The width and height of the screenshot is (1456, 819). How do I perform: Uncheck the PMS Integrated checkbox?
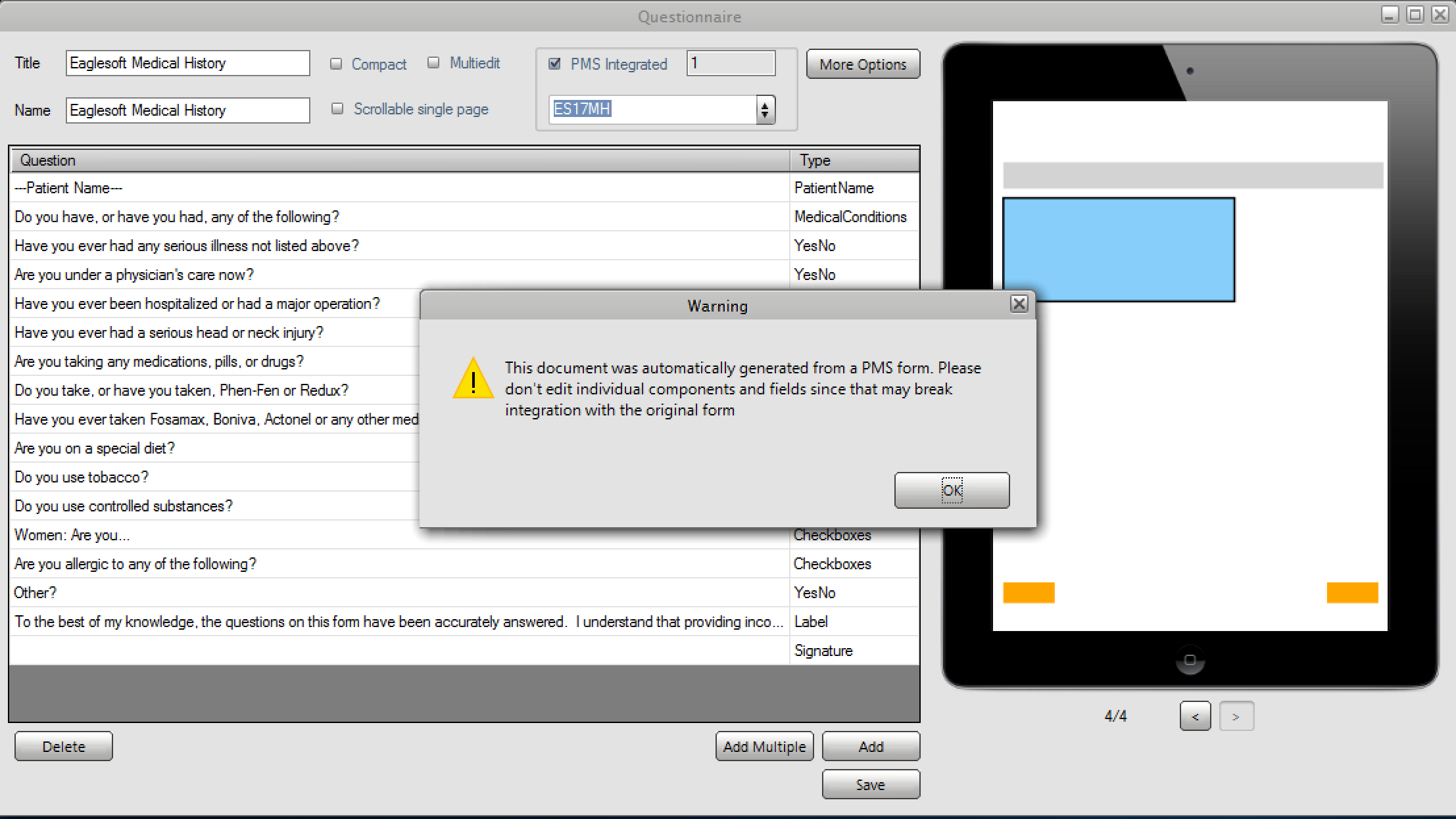554,63
